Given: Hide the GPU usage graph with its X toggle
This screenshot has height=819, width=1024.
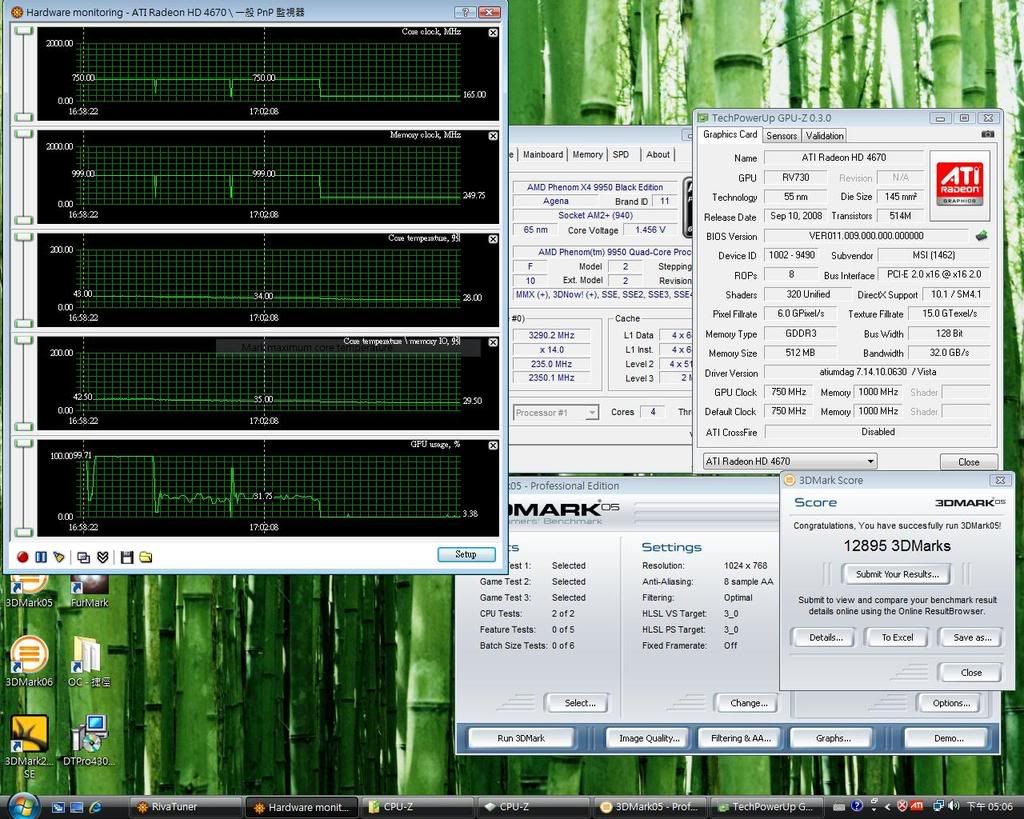Looking at the screenshot, I should (x=493, y=444).
